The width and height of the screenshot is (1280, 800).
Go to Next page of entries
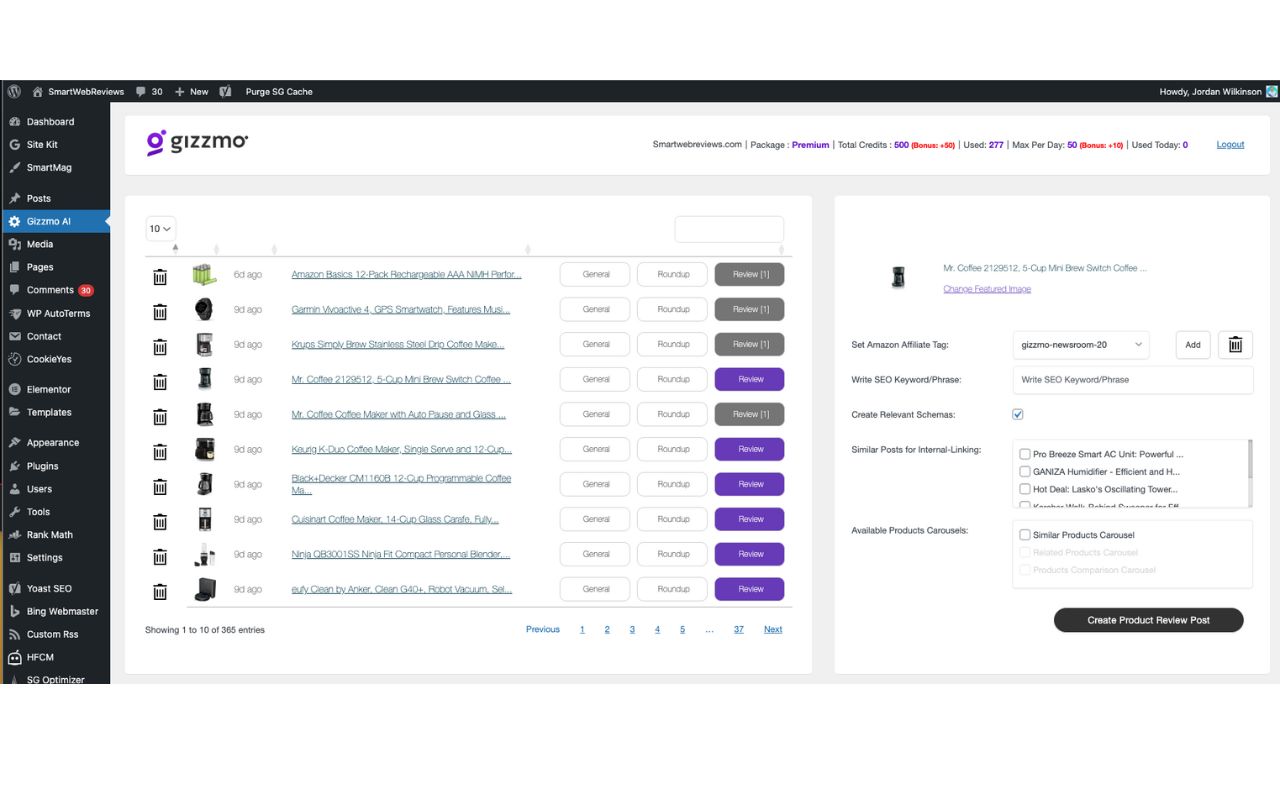click(x=773, y=629)
